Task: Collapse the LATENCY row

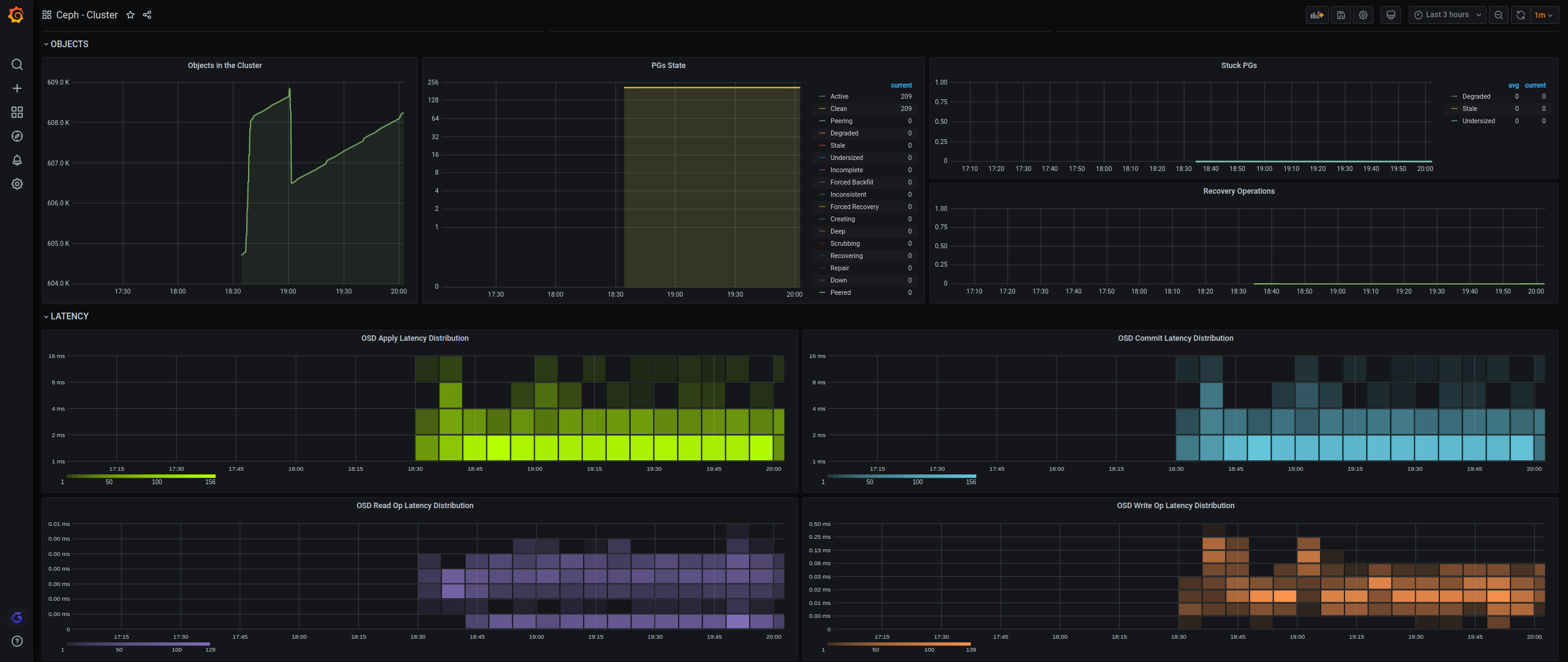Action: click(69, 316)
